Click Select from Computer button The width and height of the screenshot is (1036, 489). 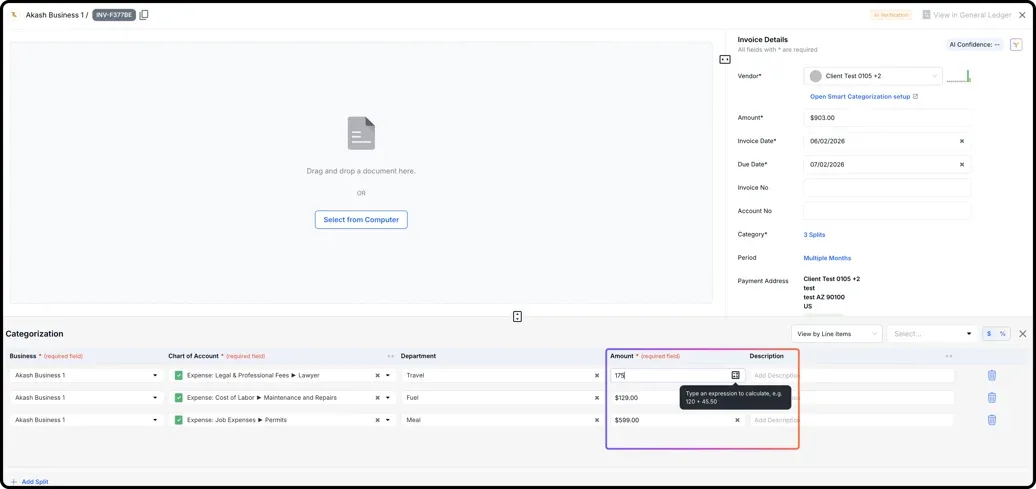click(x=361, y=219)
